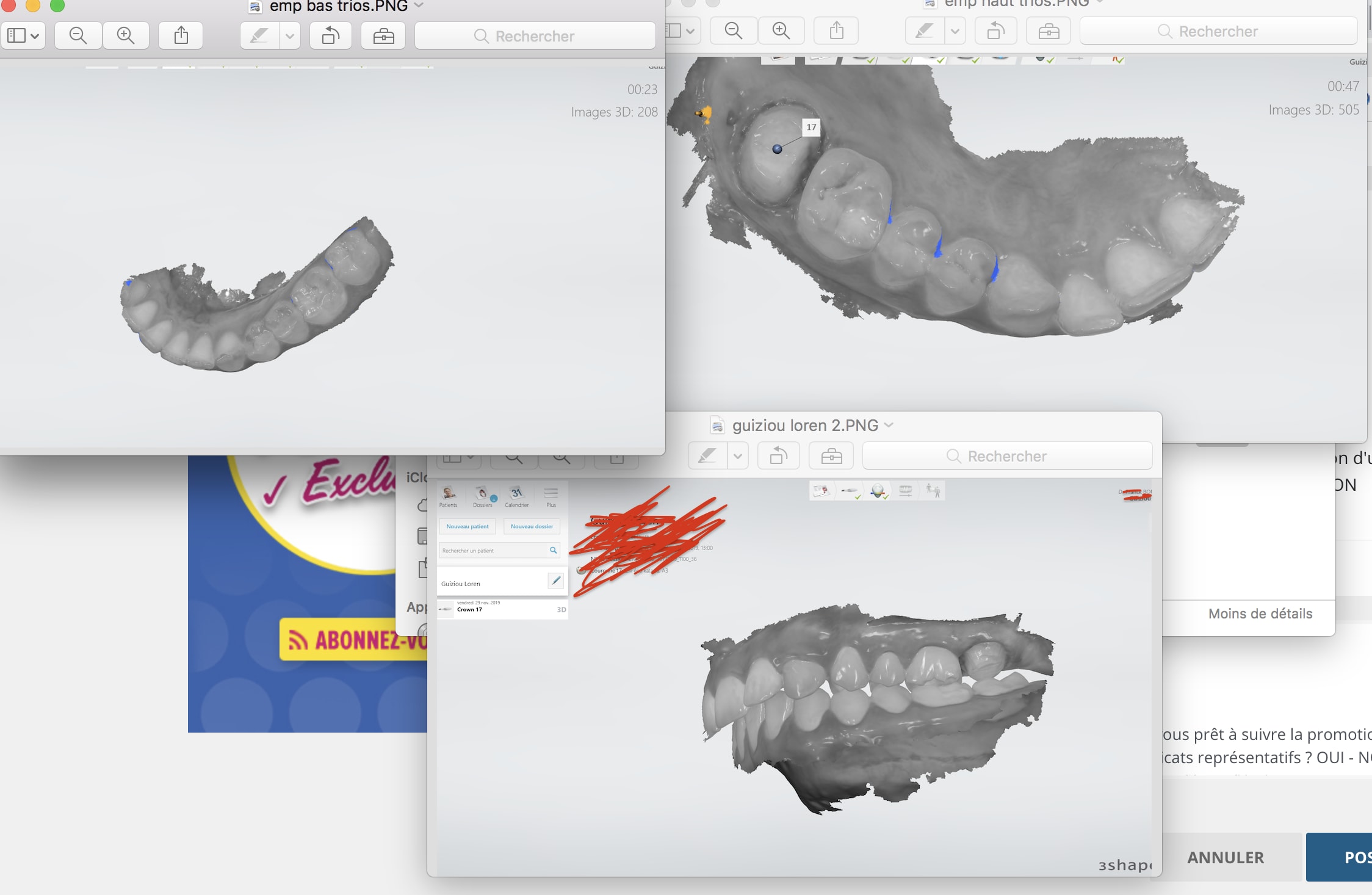1372x895 pixels.
Task: Expand guiziou loren 2.PNG title dropdown chevron
Action: pyautogui.click(x=889, y=425)
